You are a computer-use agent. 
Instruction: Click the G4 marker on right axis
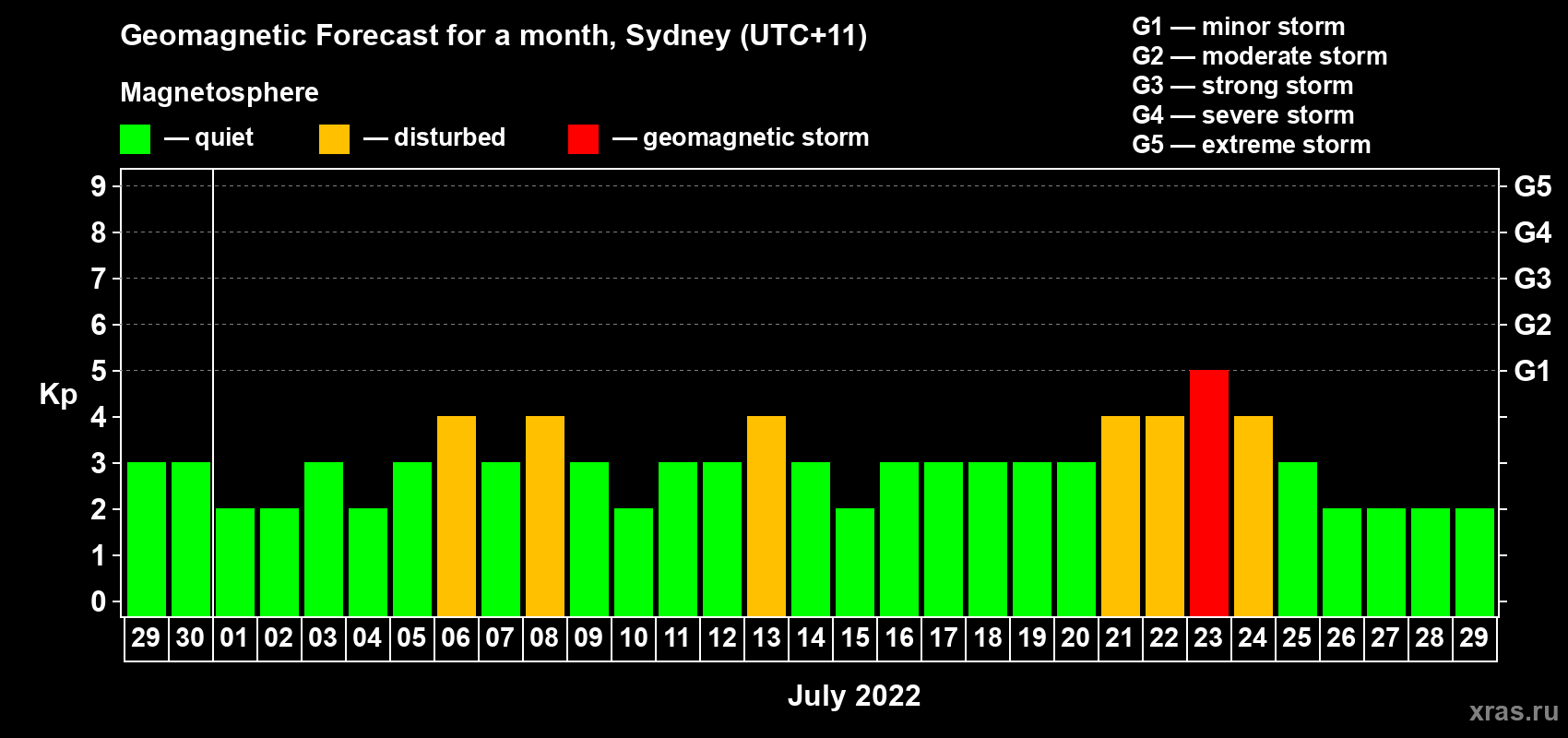click(1532, 232)
